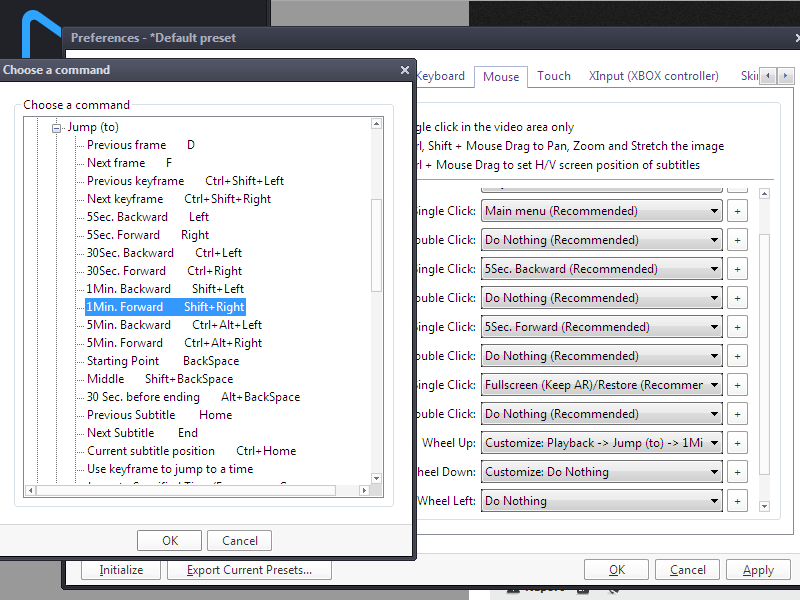Select Current subtitle position command

click(x=191, y=451)
